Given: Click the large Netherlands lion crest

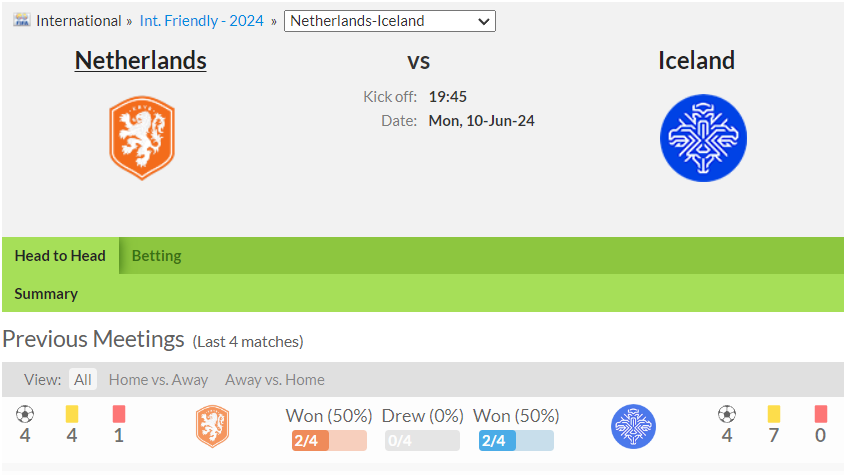Looking at the screenshot, I should coord(142,138).
